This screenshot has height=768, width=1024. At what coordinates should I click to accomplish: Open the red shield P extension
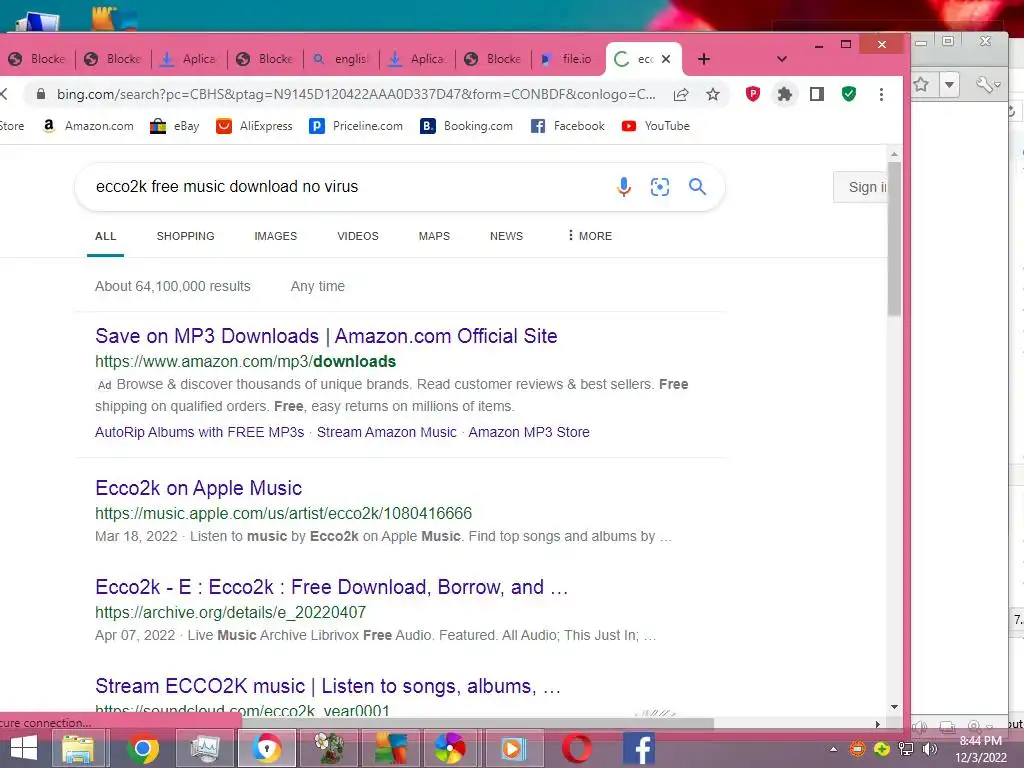pos(753,94)
